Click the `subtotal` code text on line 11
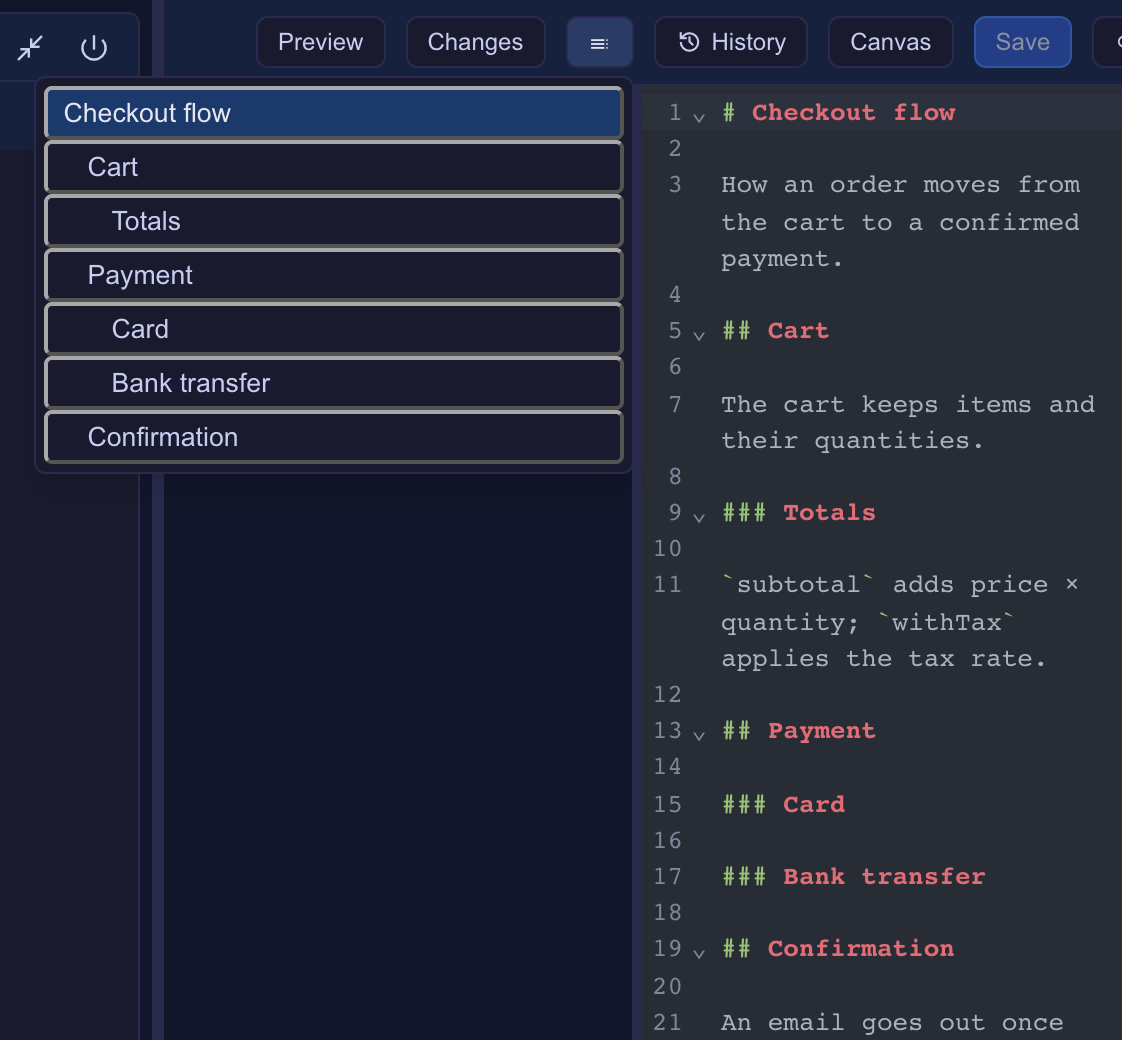 (x=798, y=585)
